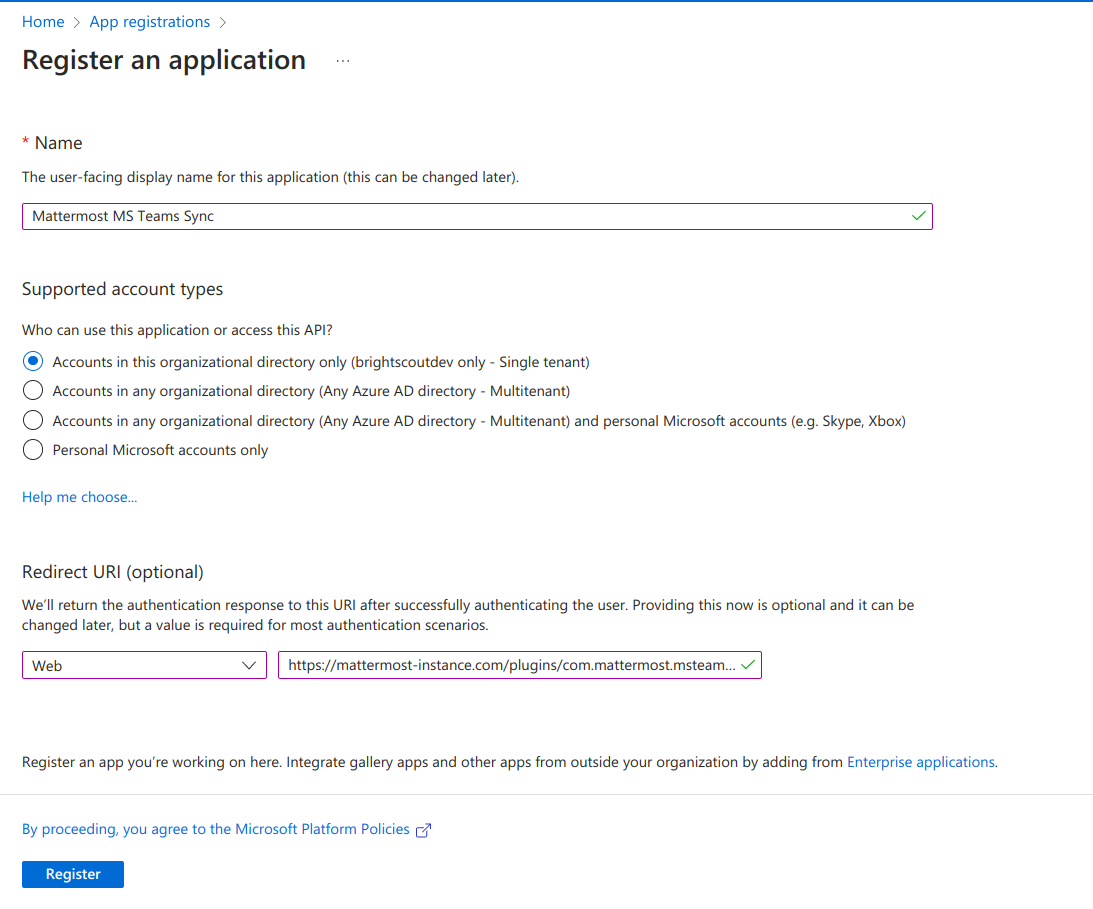Navigate to Home via the breadcrumb
The image size is (1093, 909).
click(43, 21)
